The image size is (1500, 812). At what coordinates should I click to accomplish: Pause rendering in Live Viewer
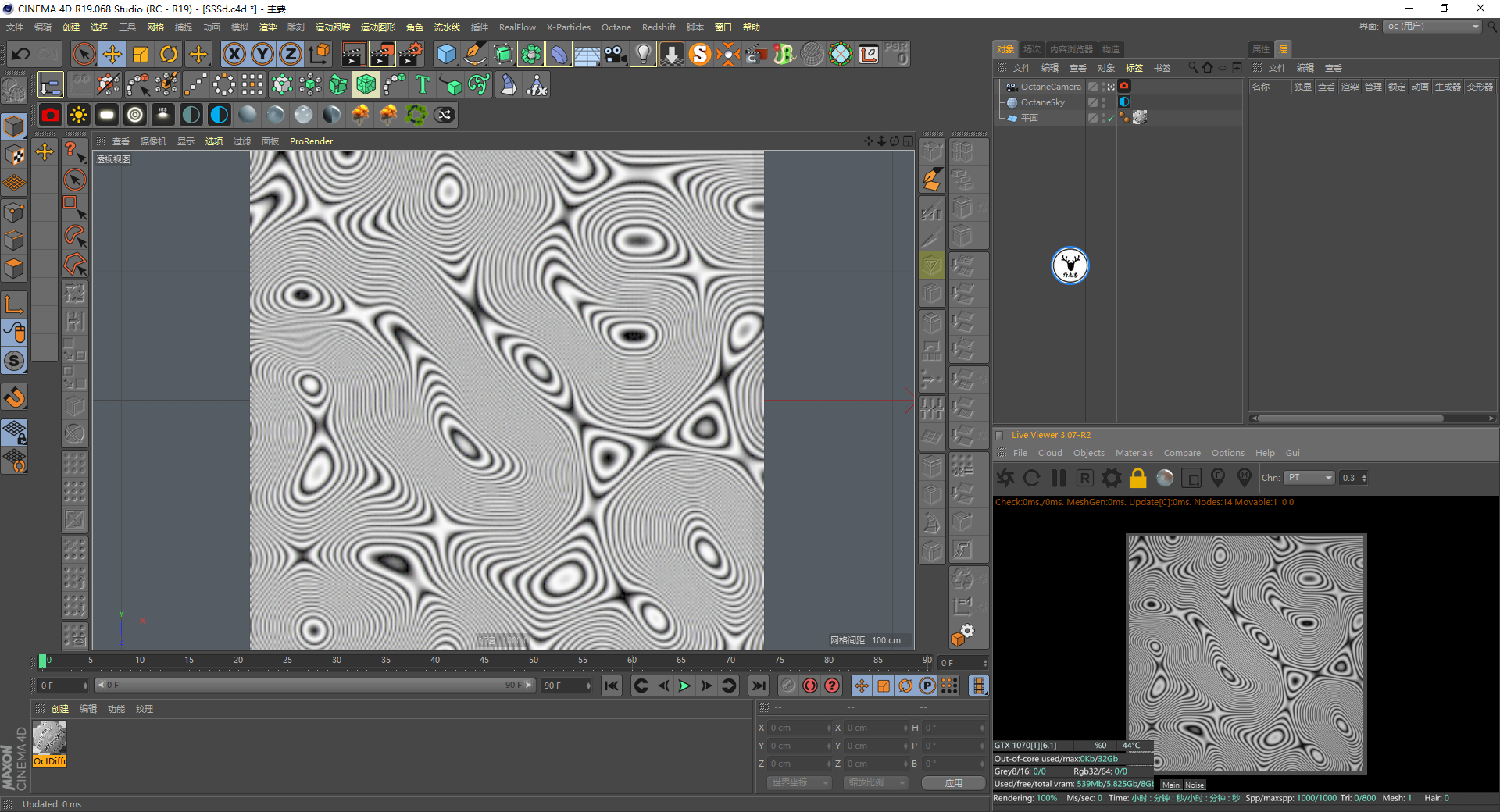click(1059, 478)
